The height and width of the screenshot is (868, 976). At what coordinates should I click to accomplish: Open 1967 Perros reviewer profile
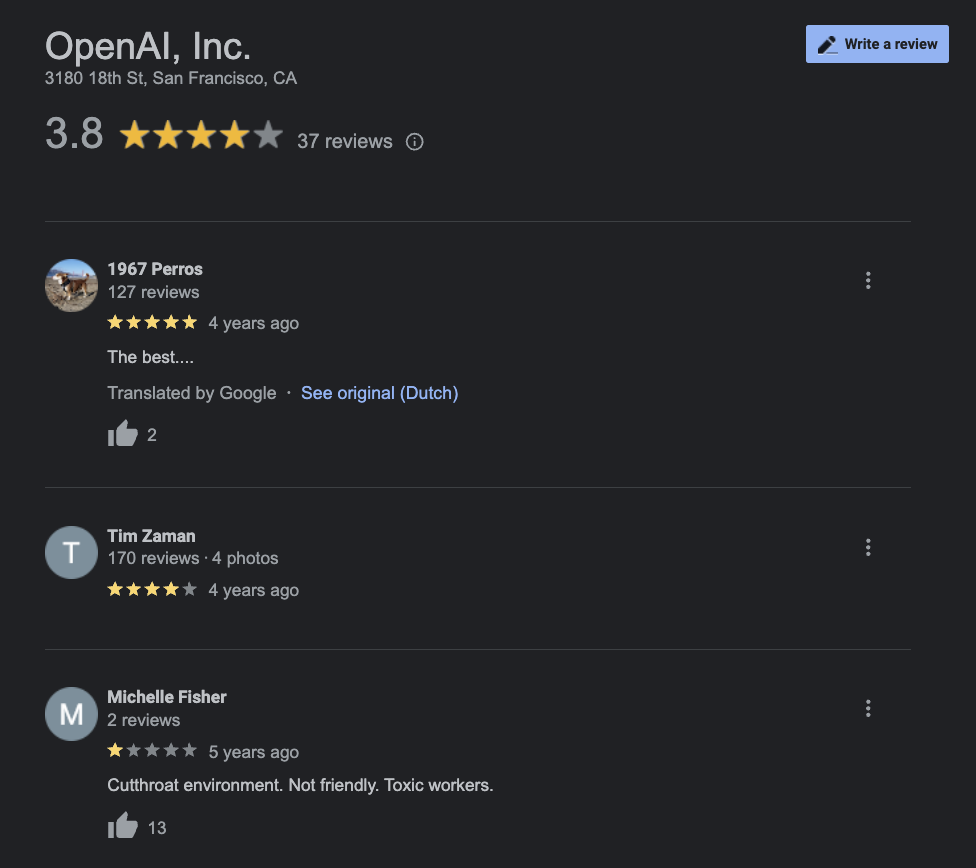tap(155, 269)
